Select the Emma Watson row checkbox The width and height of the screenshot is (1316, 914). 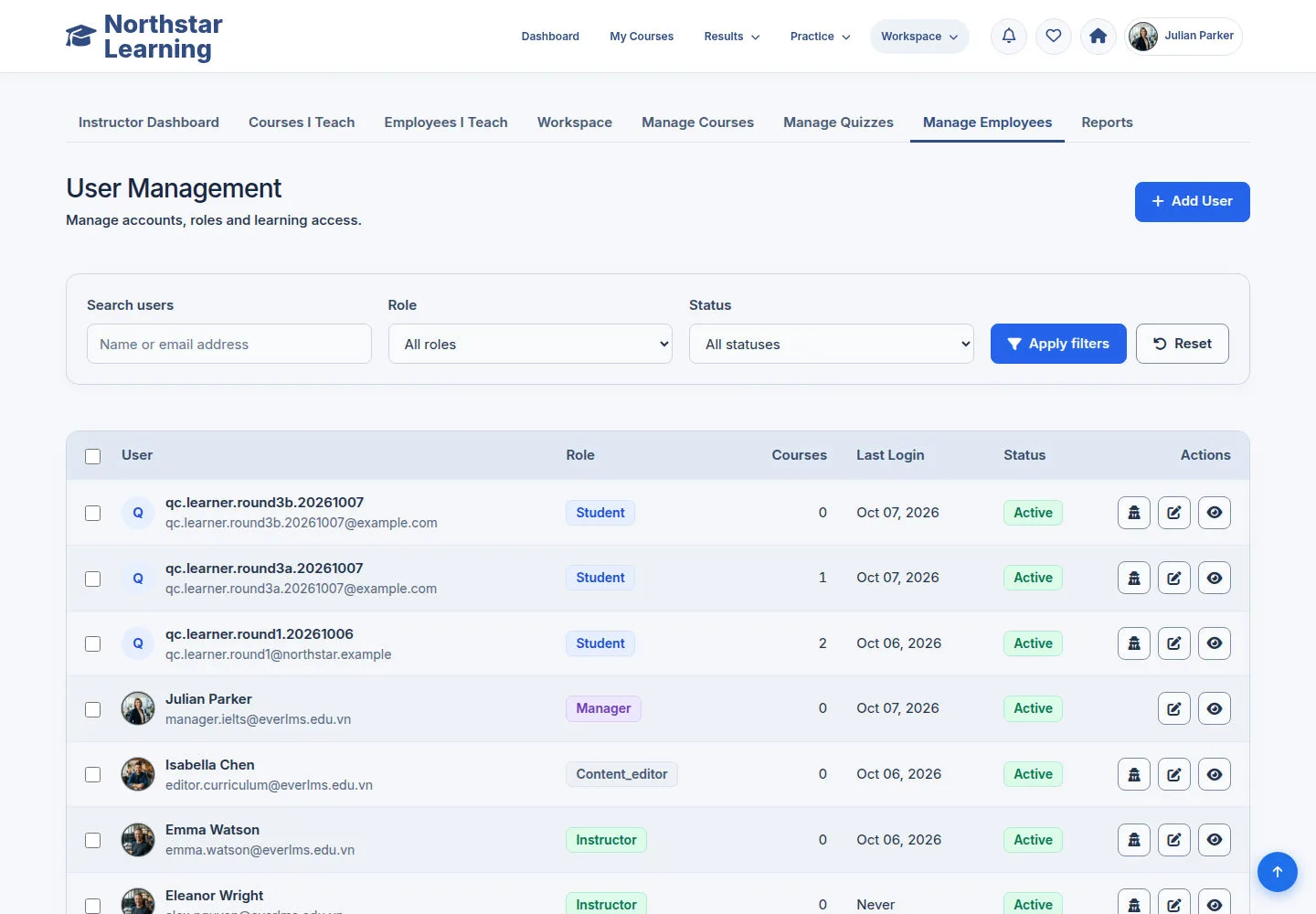[93, 840]
